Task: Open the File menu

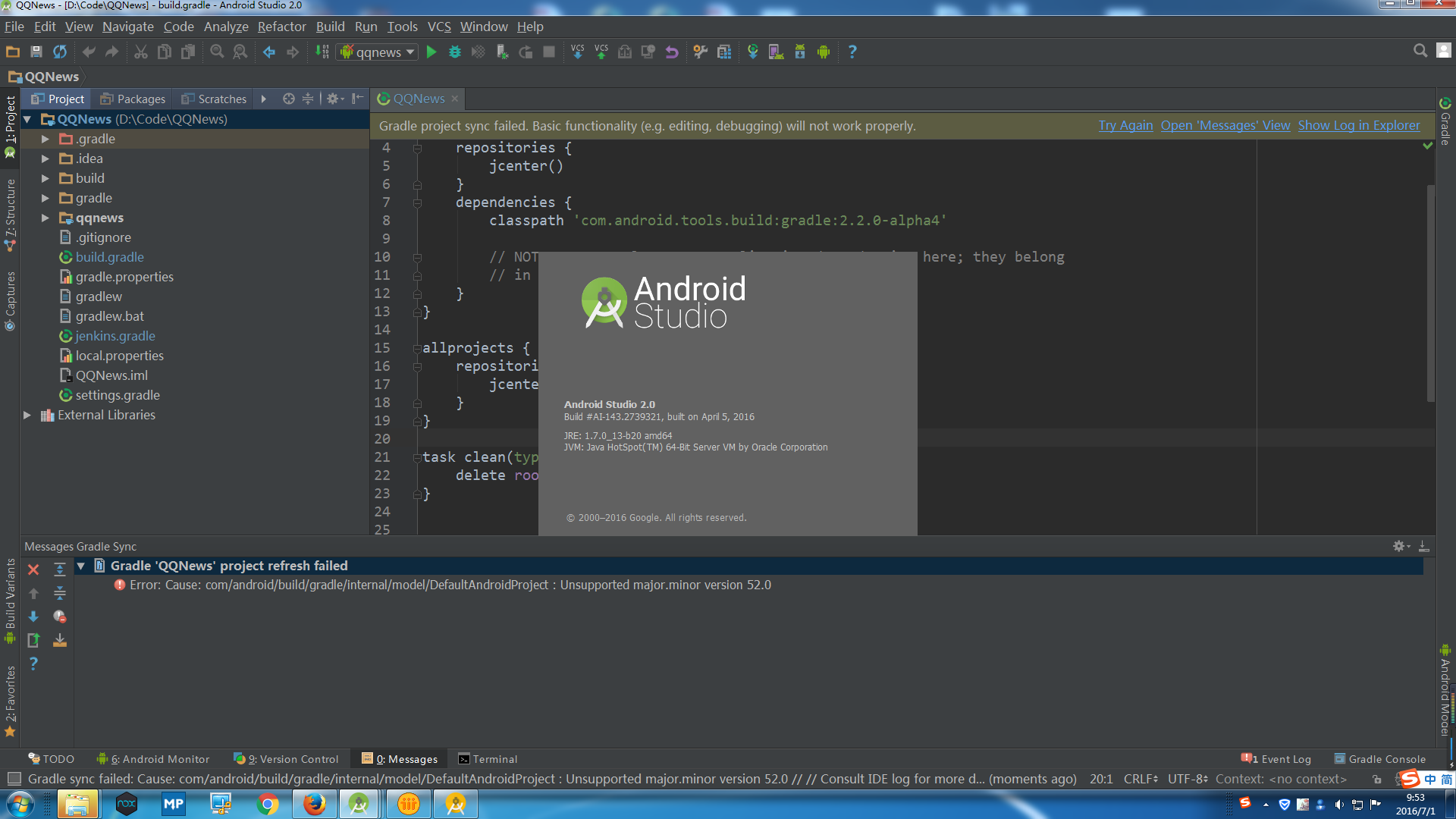Action: tap(14, 27)
